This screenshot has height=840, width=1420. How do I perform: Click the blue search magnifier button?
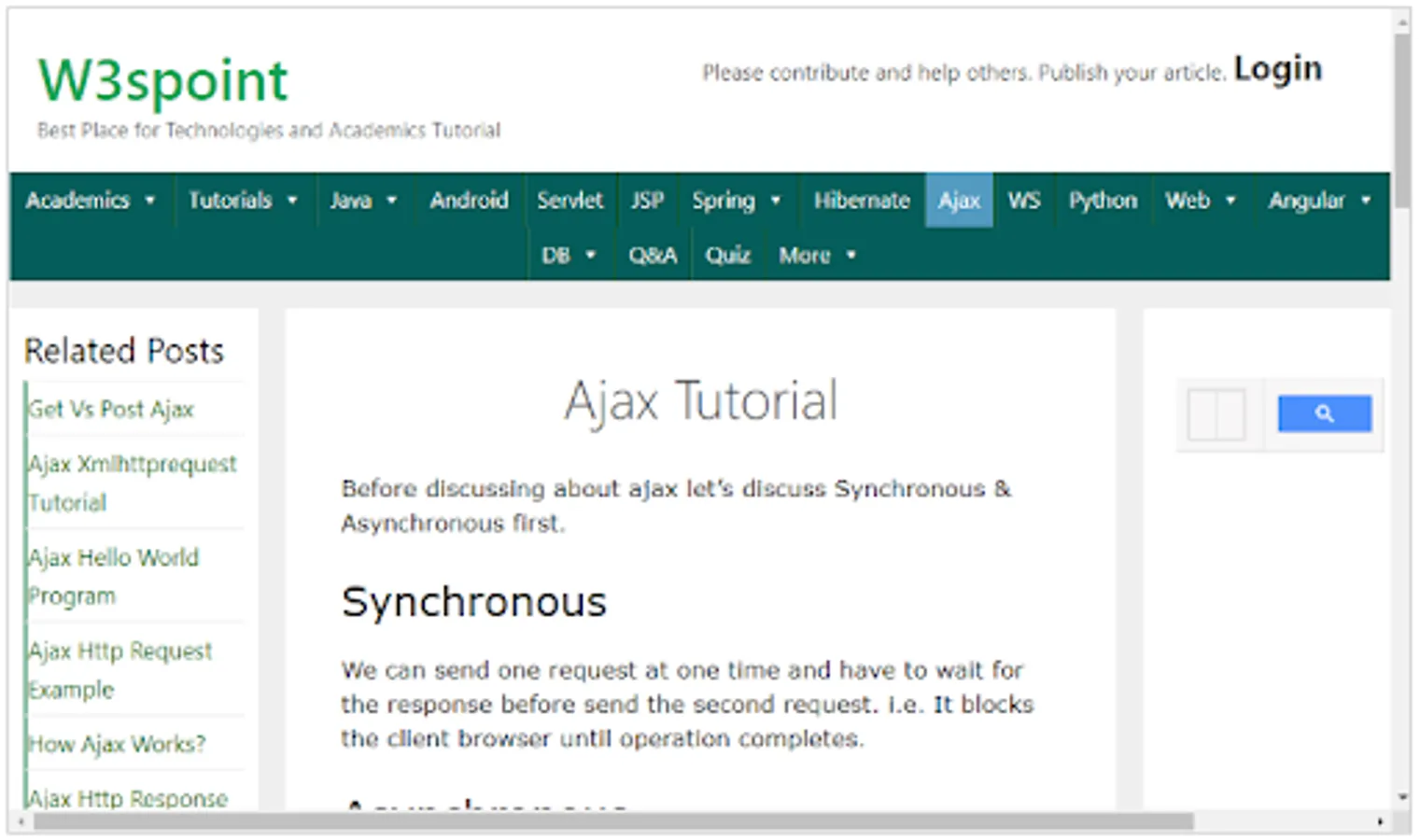coord(1324,413)
